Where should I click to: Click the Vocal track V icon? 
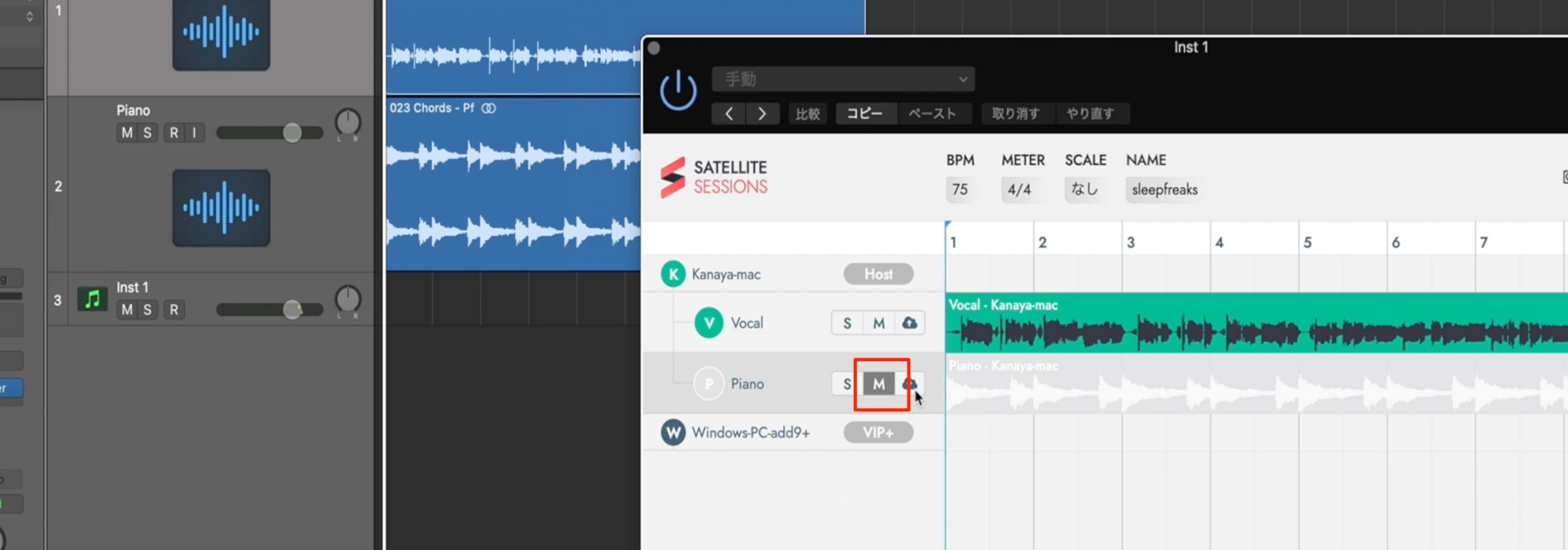(x=709, y=323)
